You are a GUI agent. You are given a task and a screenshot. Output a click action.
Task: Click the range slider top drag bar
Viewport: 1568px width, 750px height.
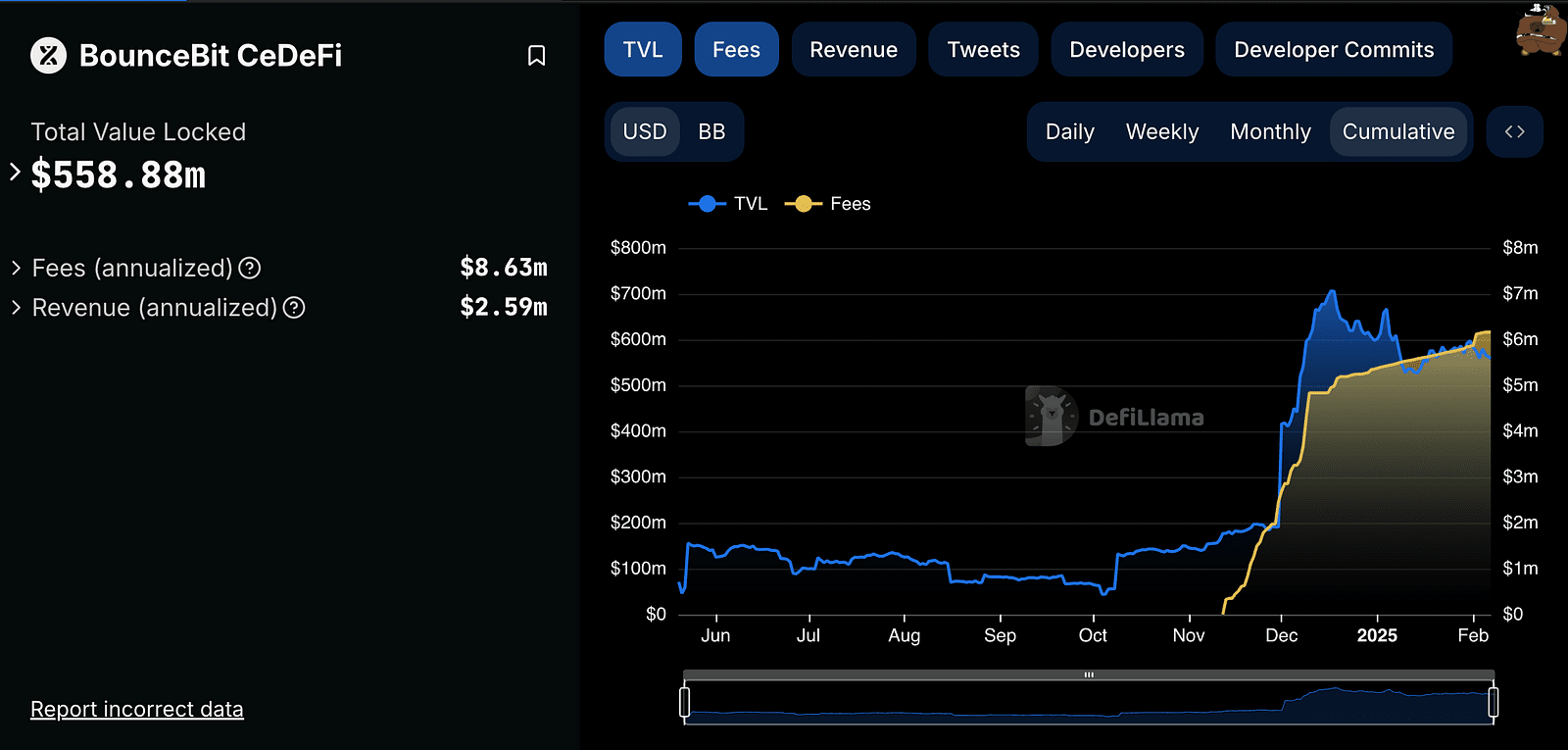pyautogui.click(x=1089, y=675)
